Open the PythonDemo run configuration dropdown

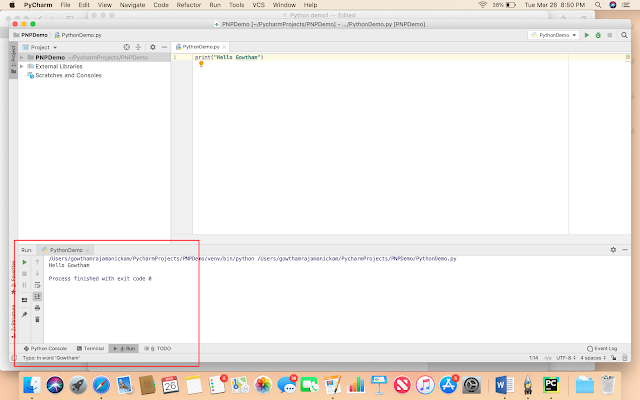coord(553,35)
